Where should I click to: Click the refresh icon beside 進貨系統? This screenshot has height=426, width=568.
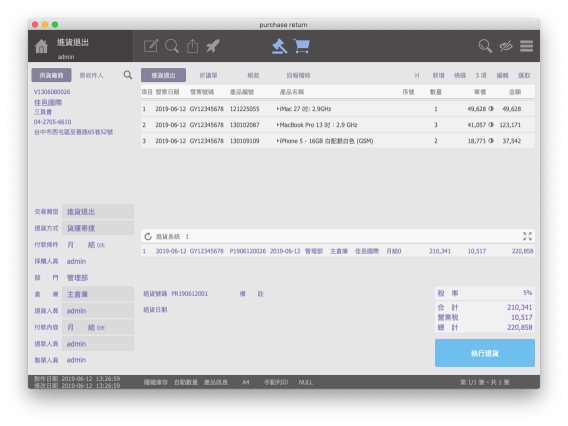(148, 237)
